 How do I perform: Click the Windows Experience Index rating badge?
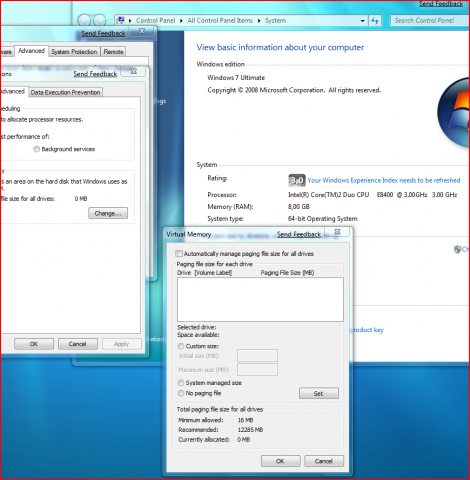point(296,180)
